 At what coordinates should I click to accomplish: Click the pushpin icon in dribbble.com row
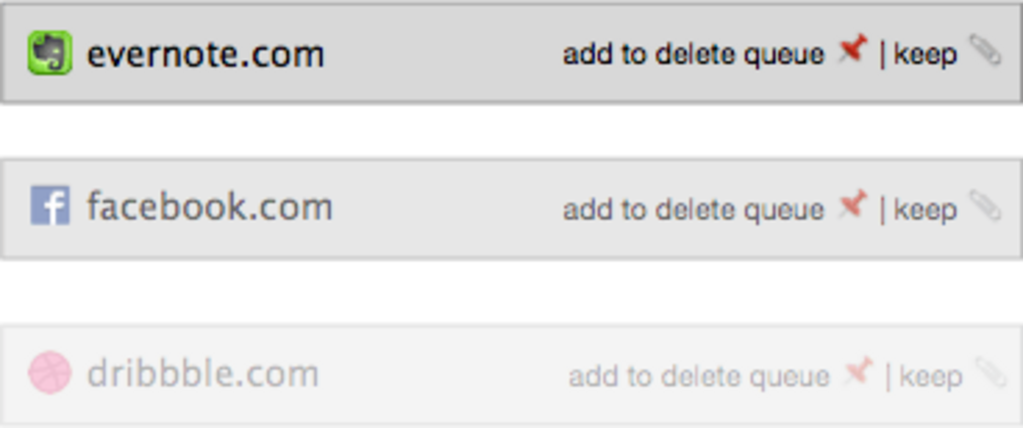858,372
